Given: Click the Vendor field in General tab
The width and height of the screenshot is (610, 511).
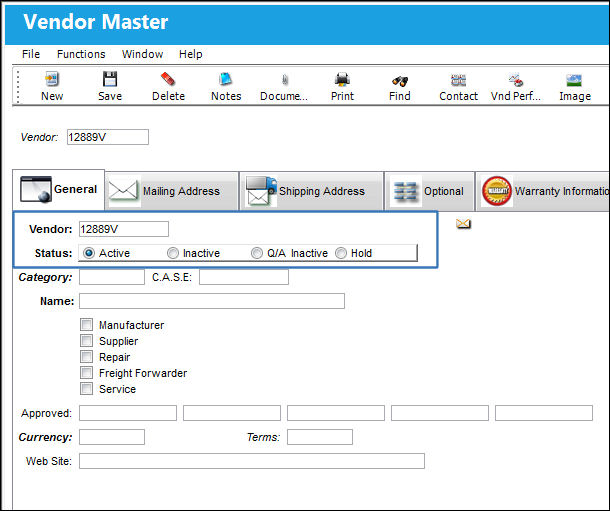Looking at the screenshot, I should coord(124,229).
